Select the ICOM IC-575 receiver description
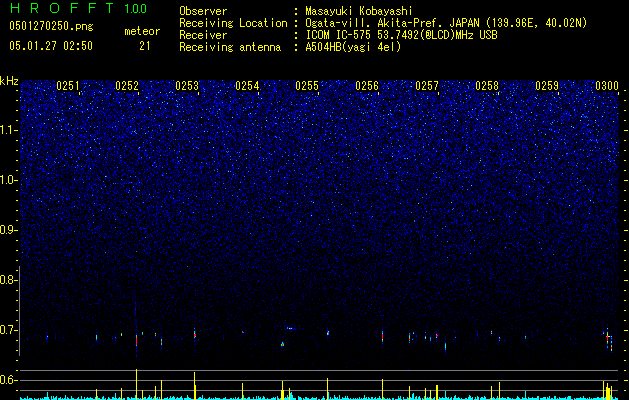This screenshot has height=400, width=629. (401, 35)
